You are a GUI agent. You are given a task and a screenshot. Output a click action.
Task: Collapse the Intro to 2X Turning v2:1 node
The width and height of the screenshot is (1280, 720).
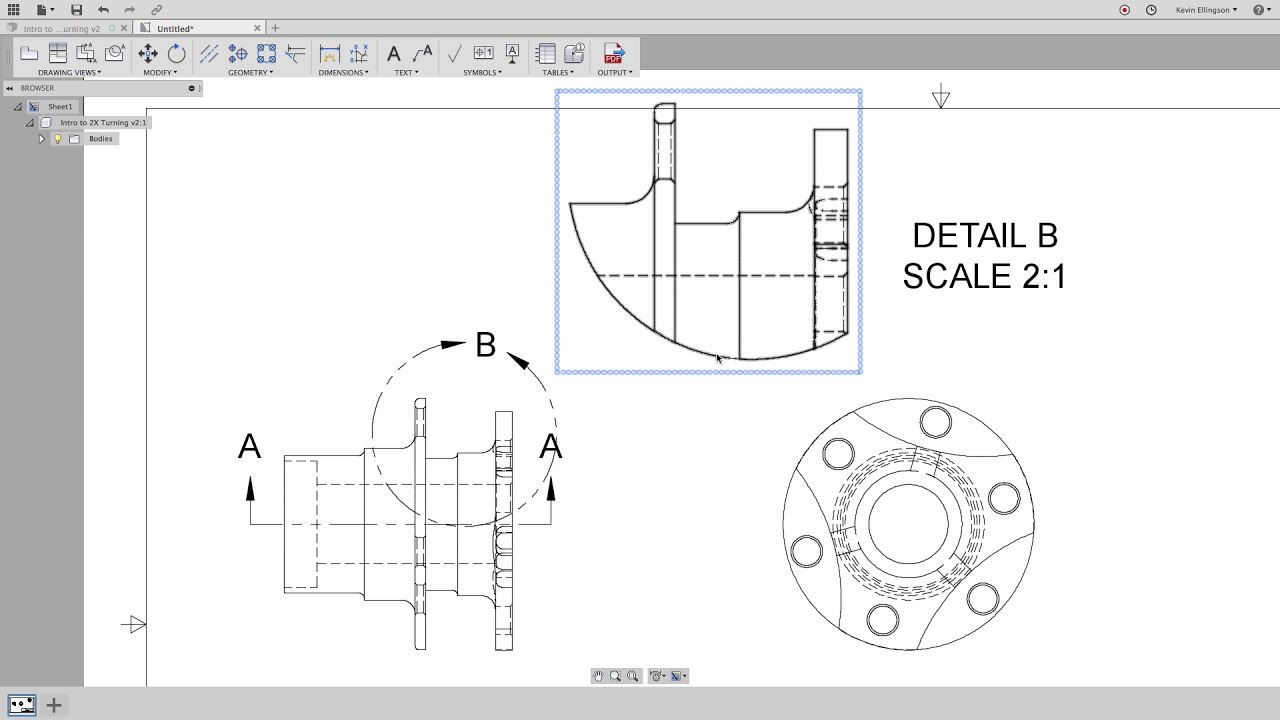29,123
